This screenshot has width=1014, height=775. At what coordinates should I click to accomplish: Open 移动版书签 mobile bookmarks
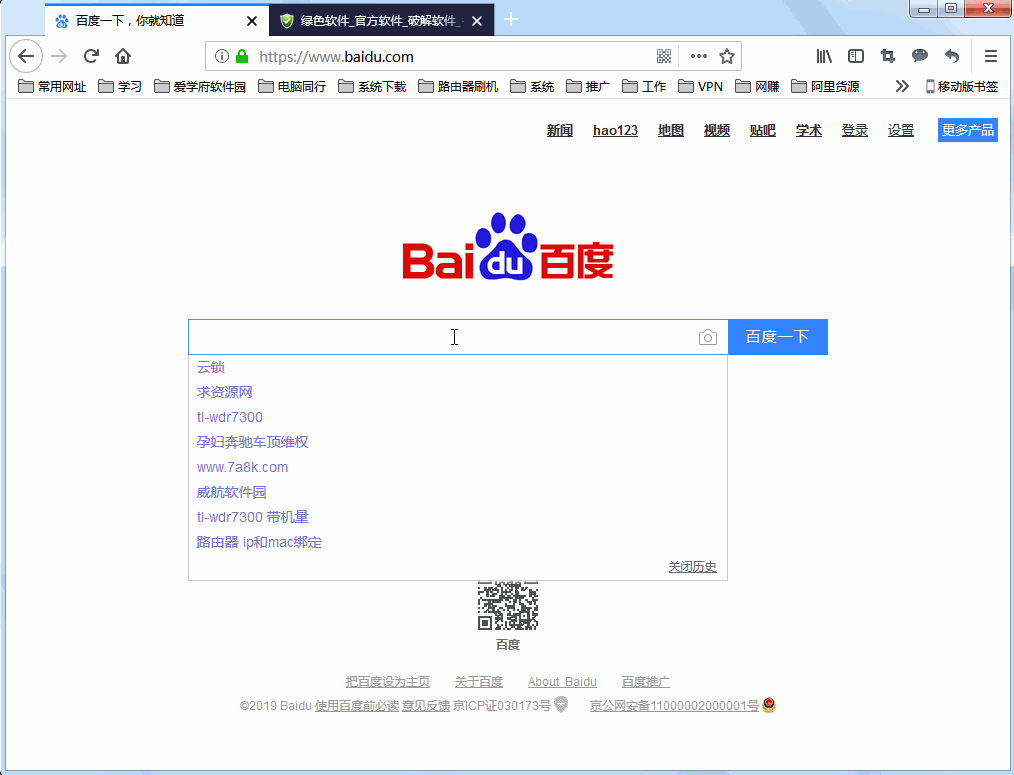[962, 86]
